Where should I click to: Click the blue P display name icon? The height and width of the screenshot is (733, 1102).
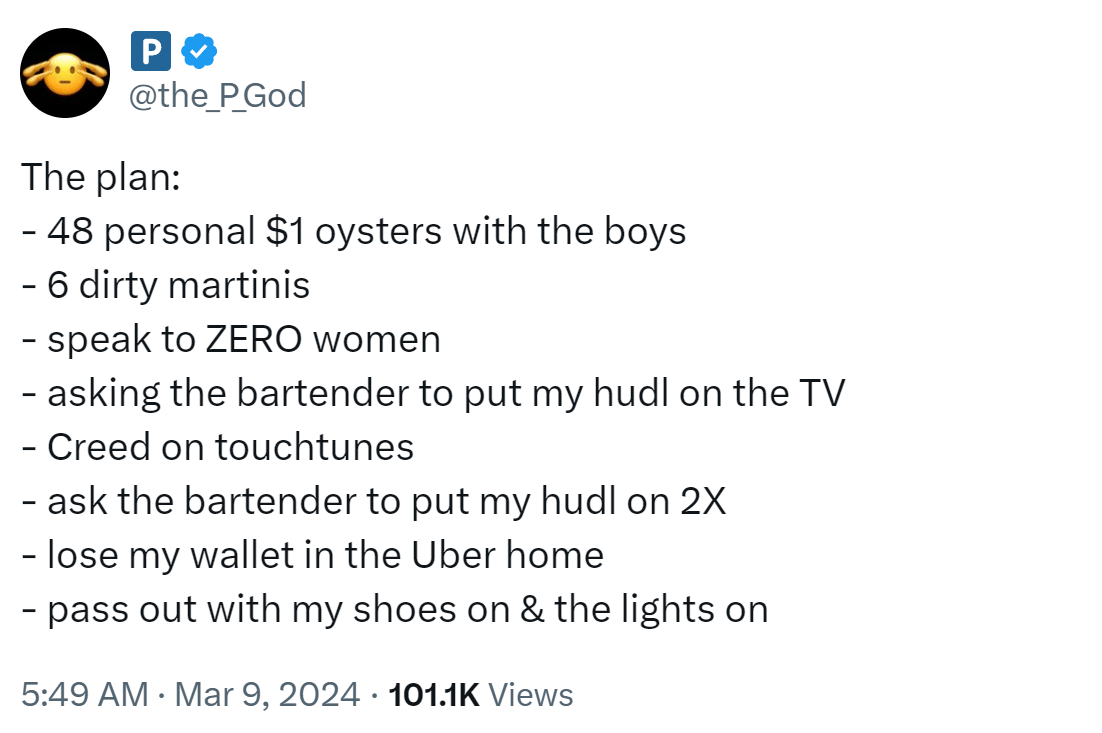150,51
